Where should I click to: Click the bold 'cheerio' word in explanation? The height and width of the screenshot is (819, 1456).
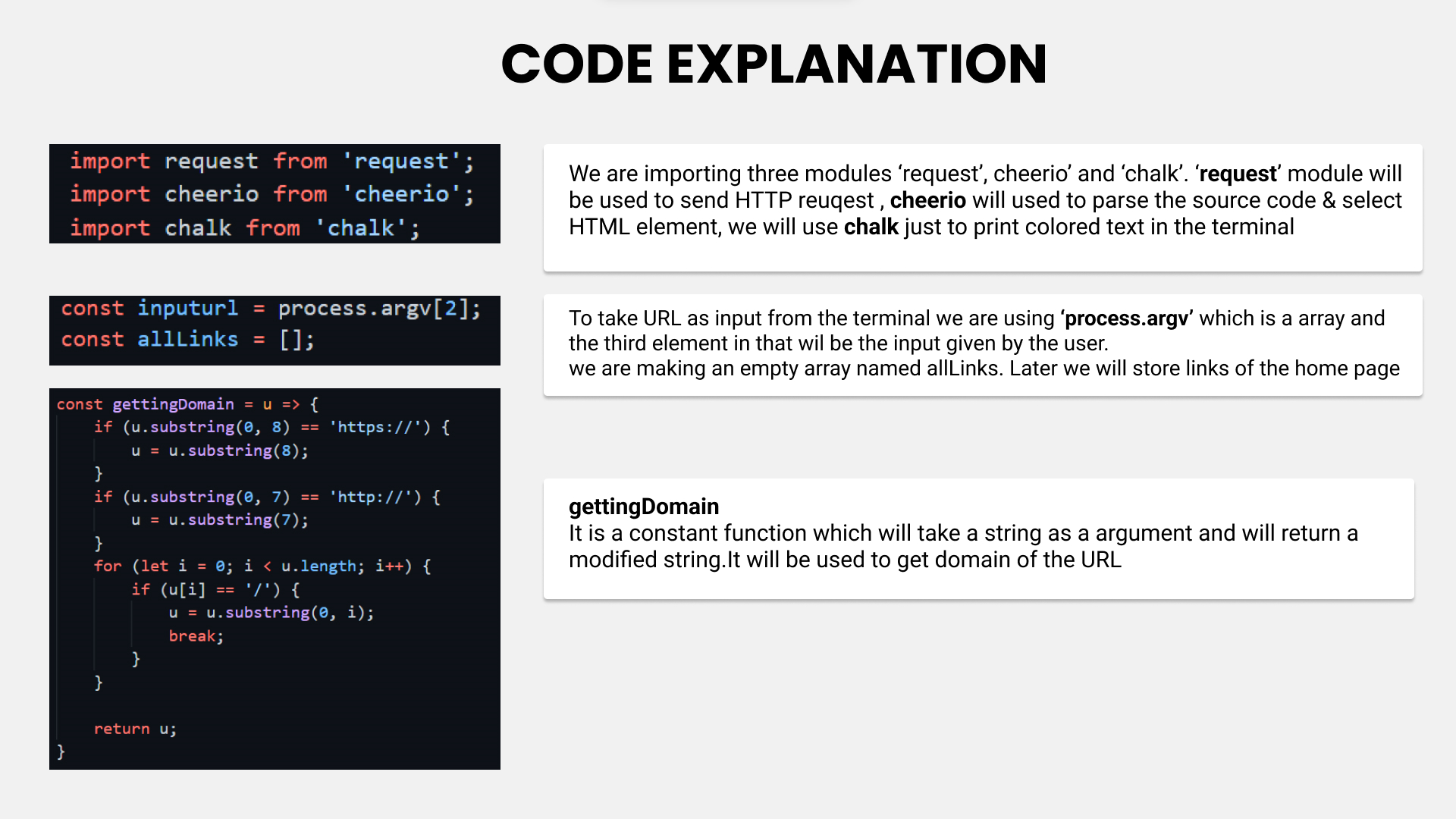927,200
